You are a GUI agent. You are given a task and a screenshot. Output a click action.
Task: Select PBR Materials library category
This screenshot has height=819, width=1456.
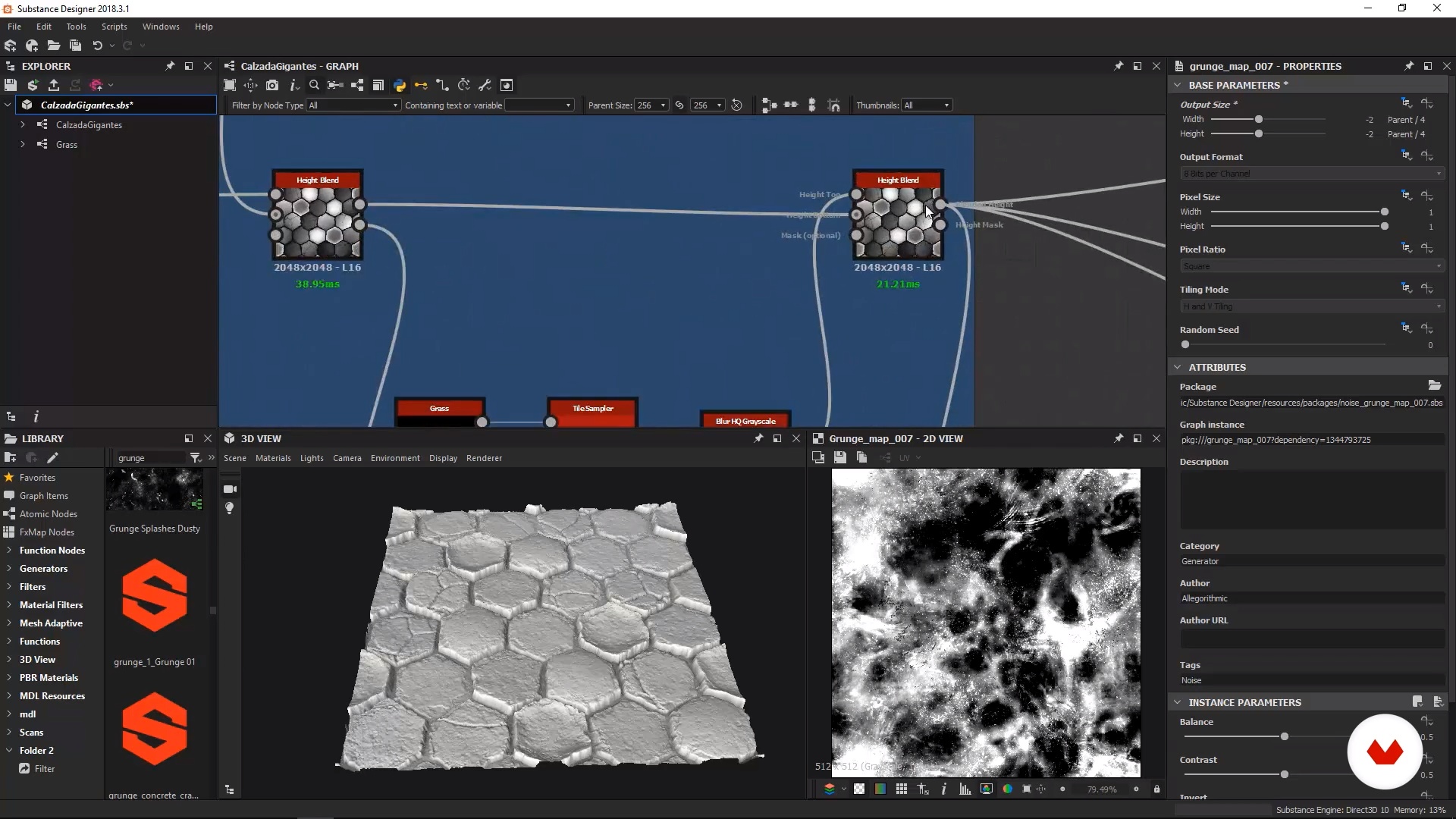click(49, 678)
